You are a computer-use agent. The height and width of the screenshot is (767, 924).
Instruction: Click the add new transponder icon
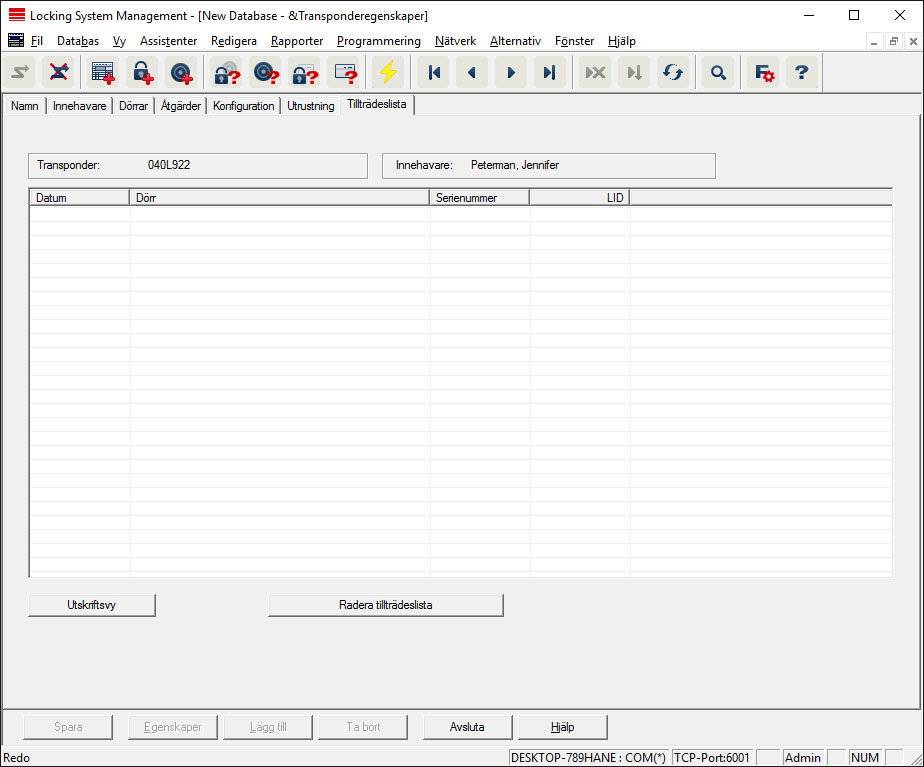[180, 73]
